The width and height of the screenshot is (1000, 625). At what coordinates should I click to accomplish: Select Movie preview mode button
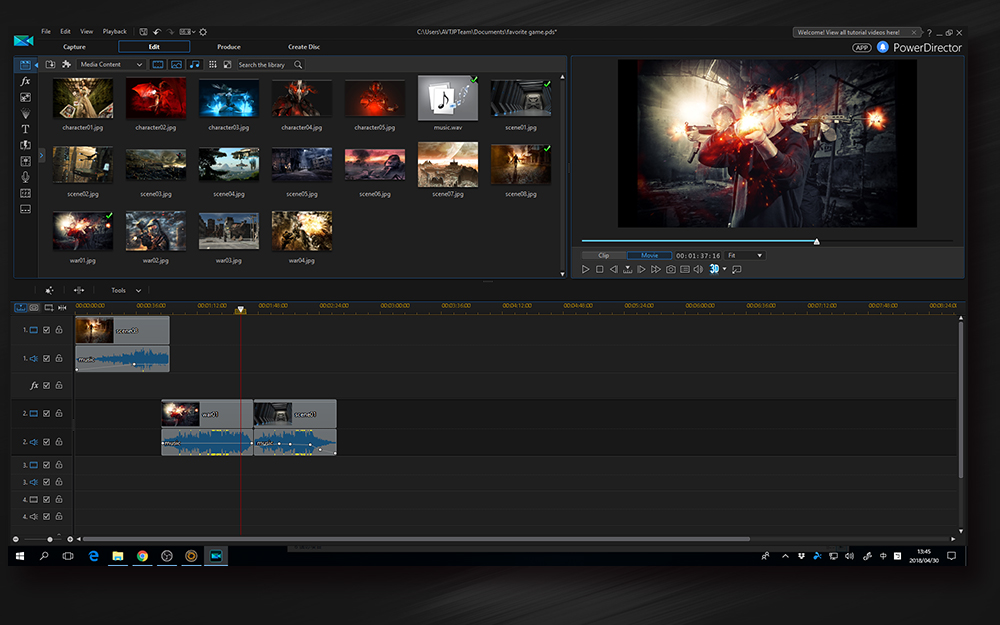coord(649,256)
